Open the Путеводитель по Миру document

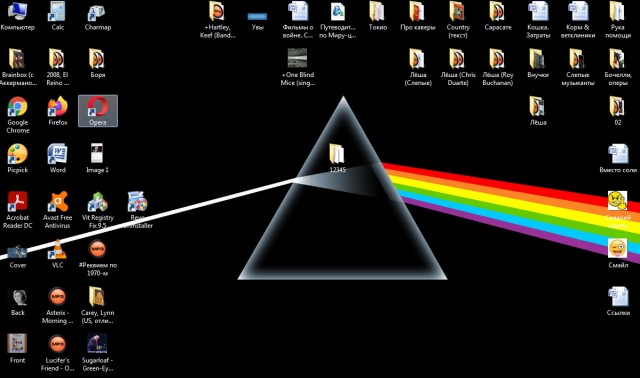pyautogui.click(x=338, y=20)
